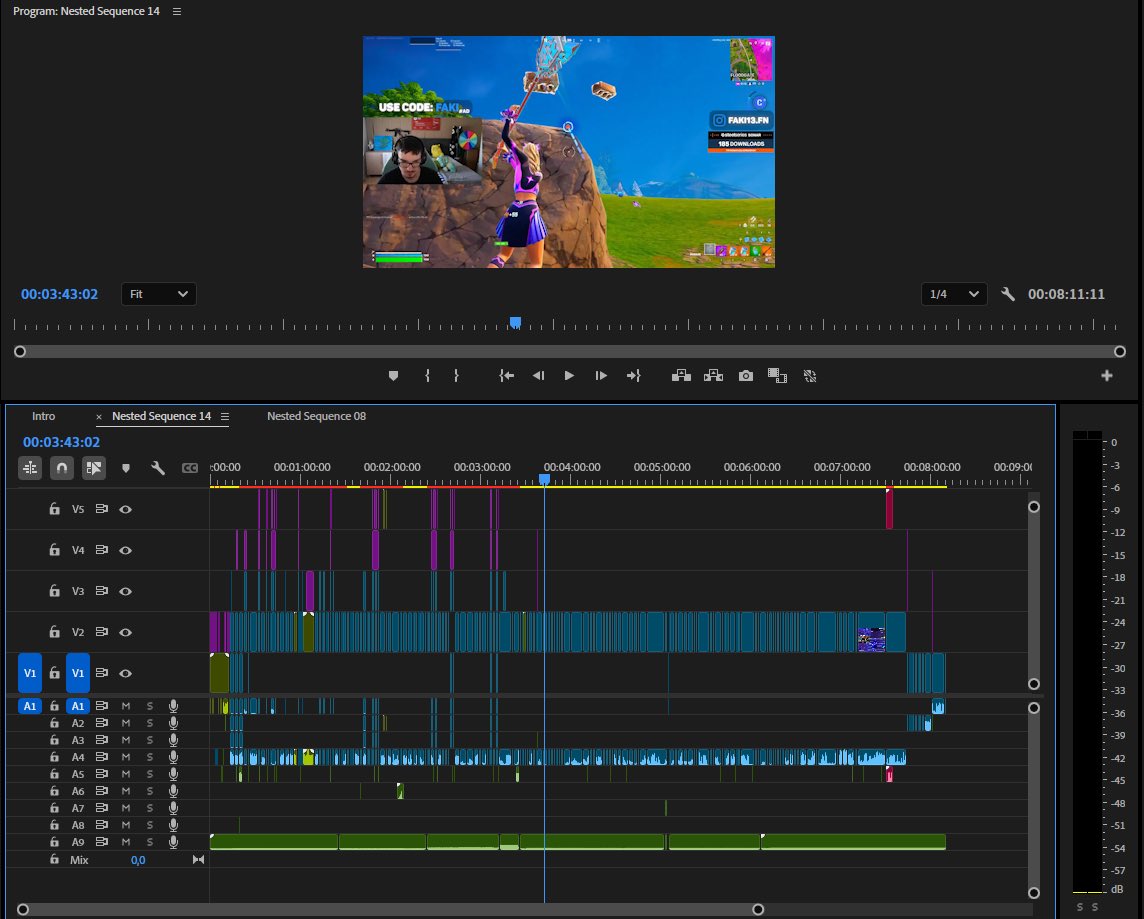Click V1 source patching button
The image size is (1144, 919).
[x=30, y=672]
